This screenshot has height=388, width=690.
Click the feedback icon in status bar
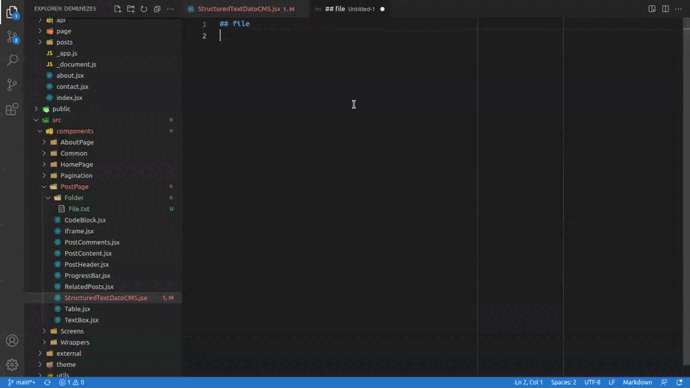(x=664, y=382)
